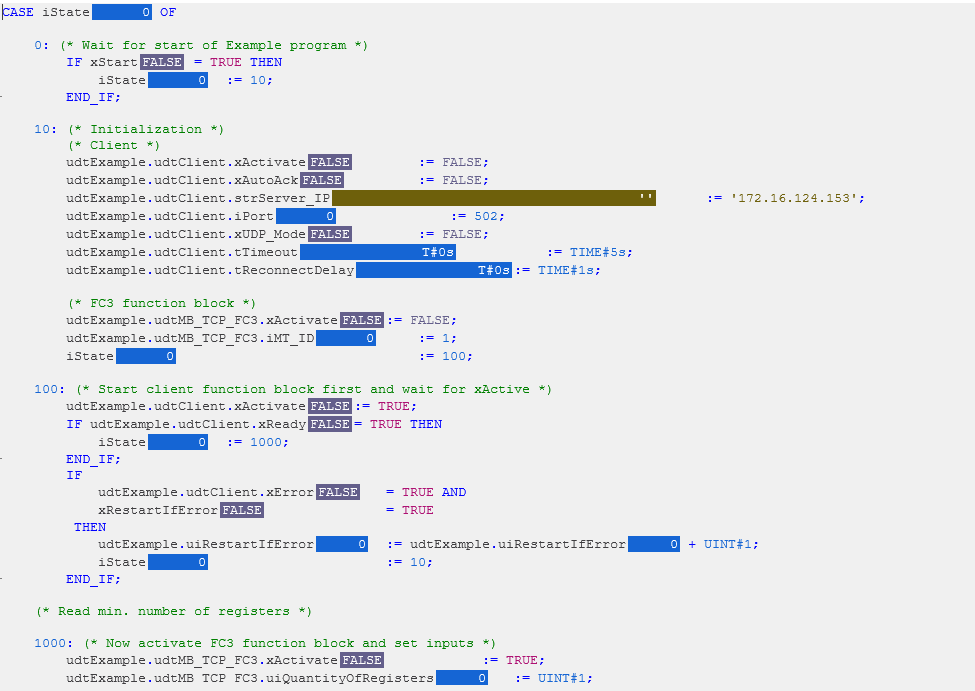
Task: Click the 'FC3 function block' comment
Action: tap(162, 303)
